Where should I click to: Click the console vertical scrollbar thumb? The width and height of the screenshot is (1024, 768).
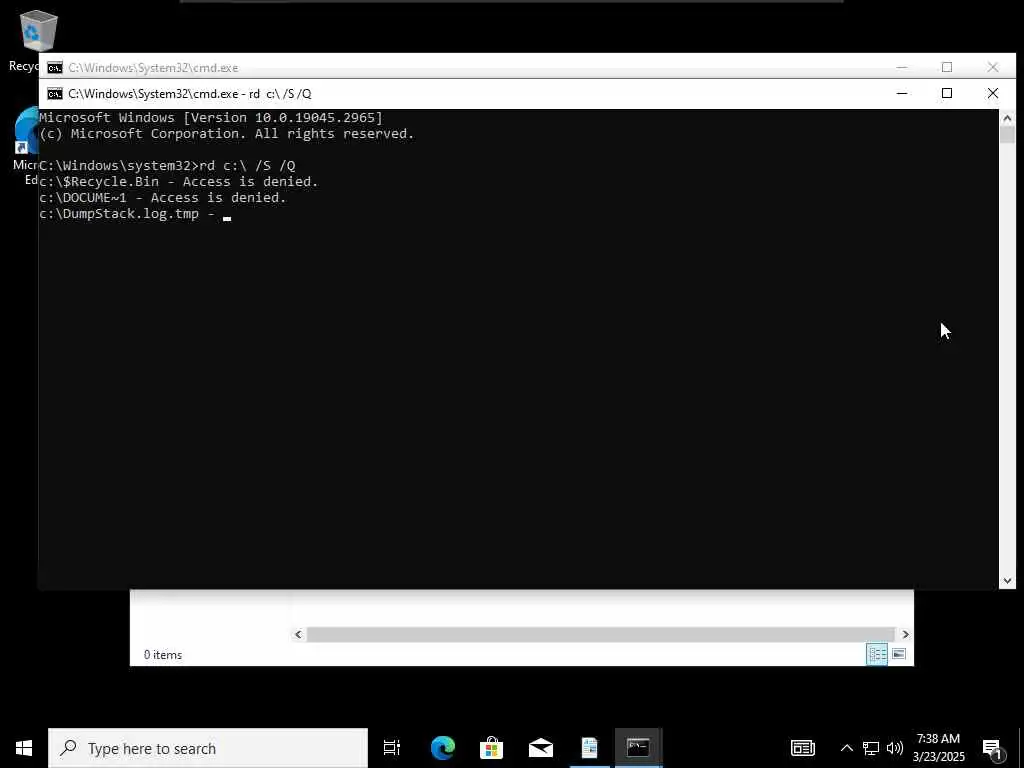[1007, 135]
